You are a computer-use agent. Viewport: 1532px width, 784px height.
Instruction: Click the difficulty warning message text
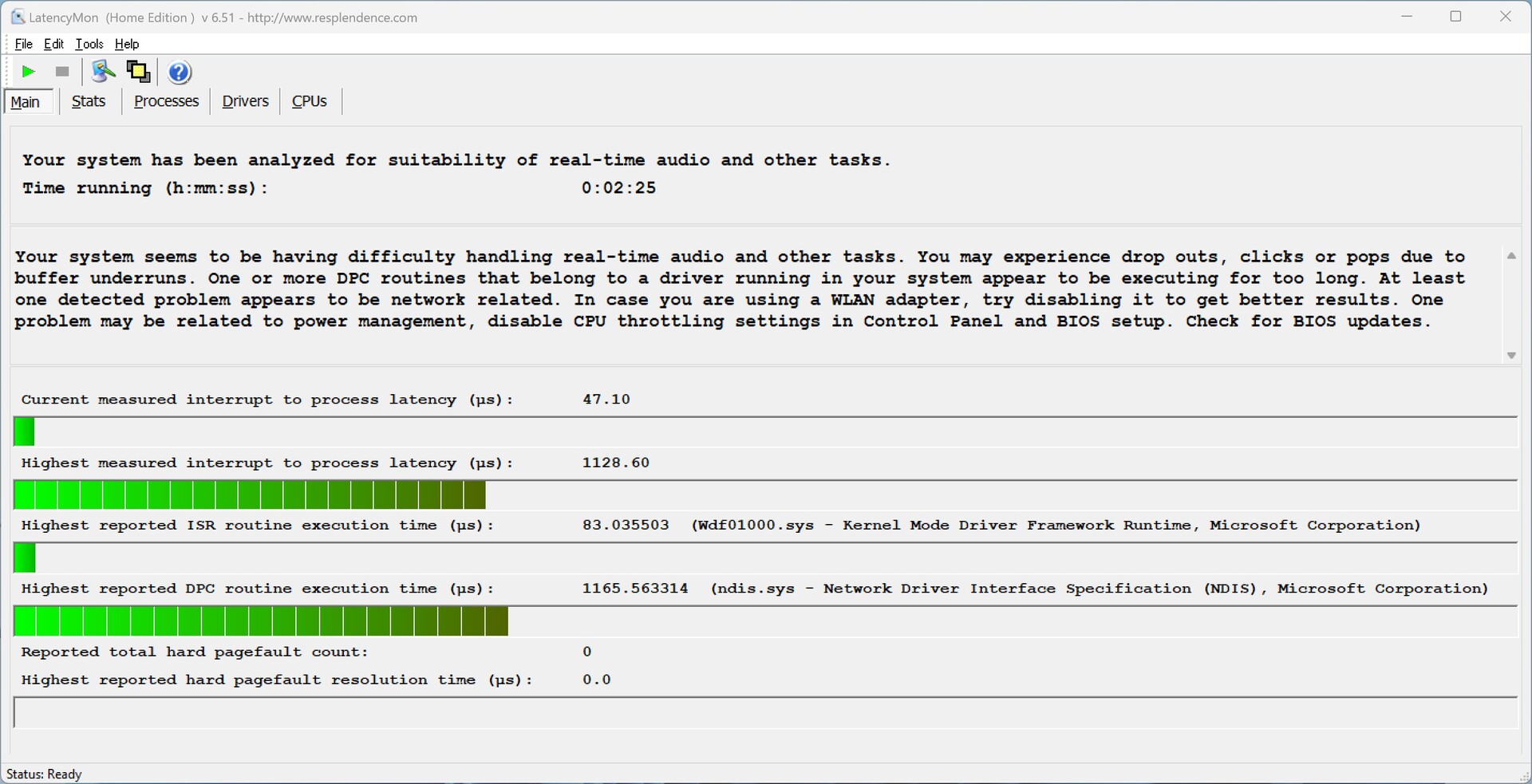coord(740,290)
